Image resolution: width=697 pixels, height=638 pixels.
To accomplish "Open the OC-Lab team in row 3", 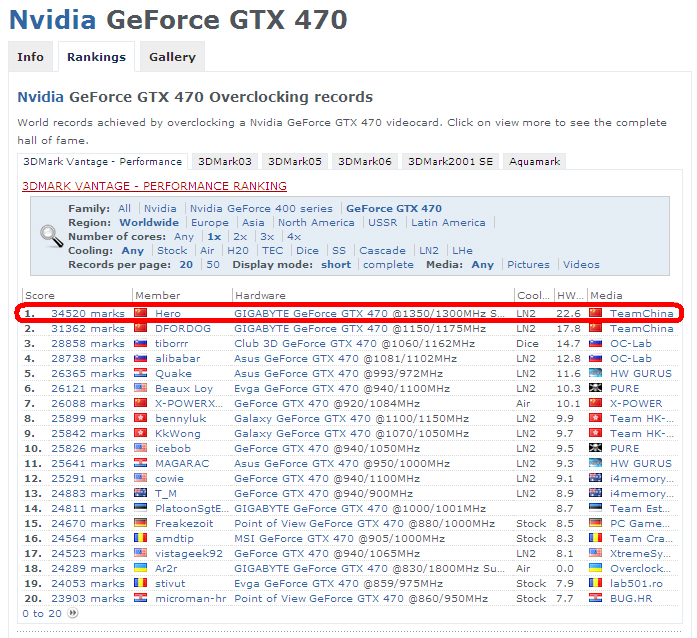I will 631,343.
